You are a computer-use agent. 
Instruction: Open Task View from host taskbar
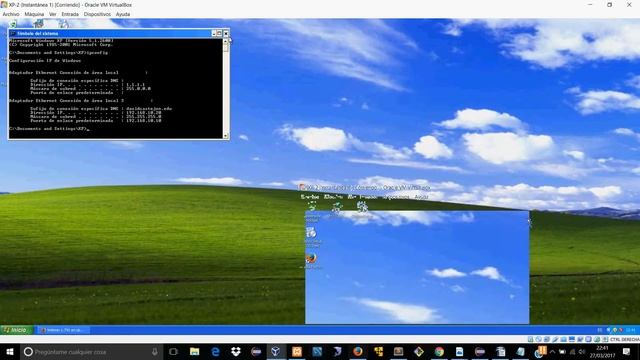(x=173, y=351)
